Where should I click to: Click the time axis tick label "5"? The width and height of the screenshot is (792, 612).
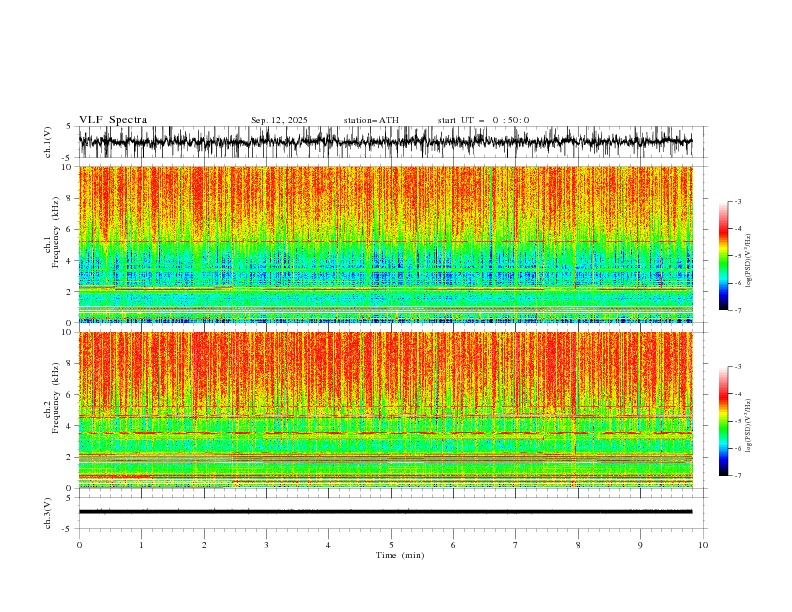(391, 545)
